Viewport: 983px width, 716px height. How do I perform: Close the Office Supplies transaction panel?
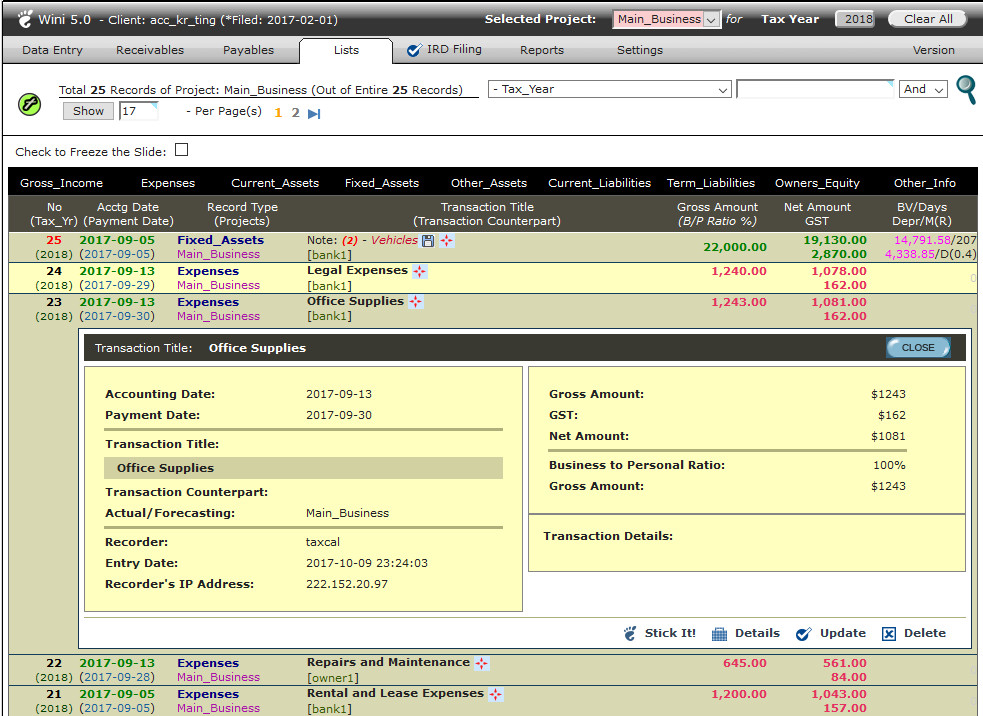[917, 347]
